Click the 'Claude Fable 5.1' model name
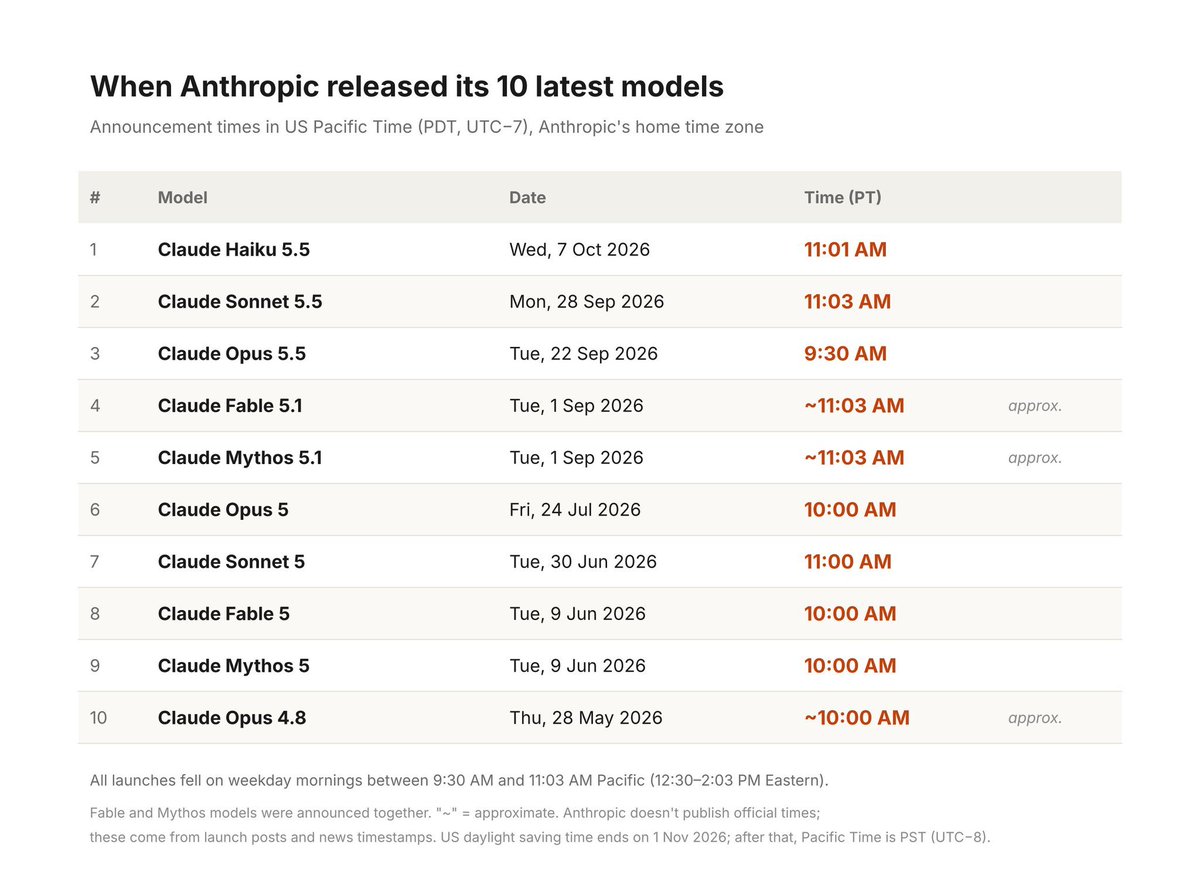Viewport: 1200px width, 879px height. pyautogui.click(x=230, y=405)
